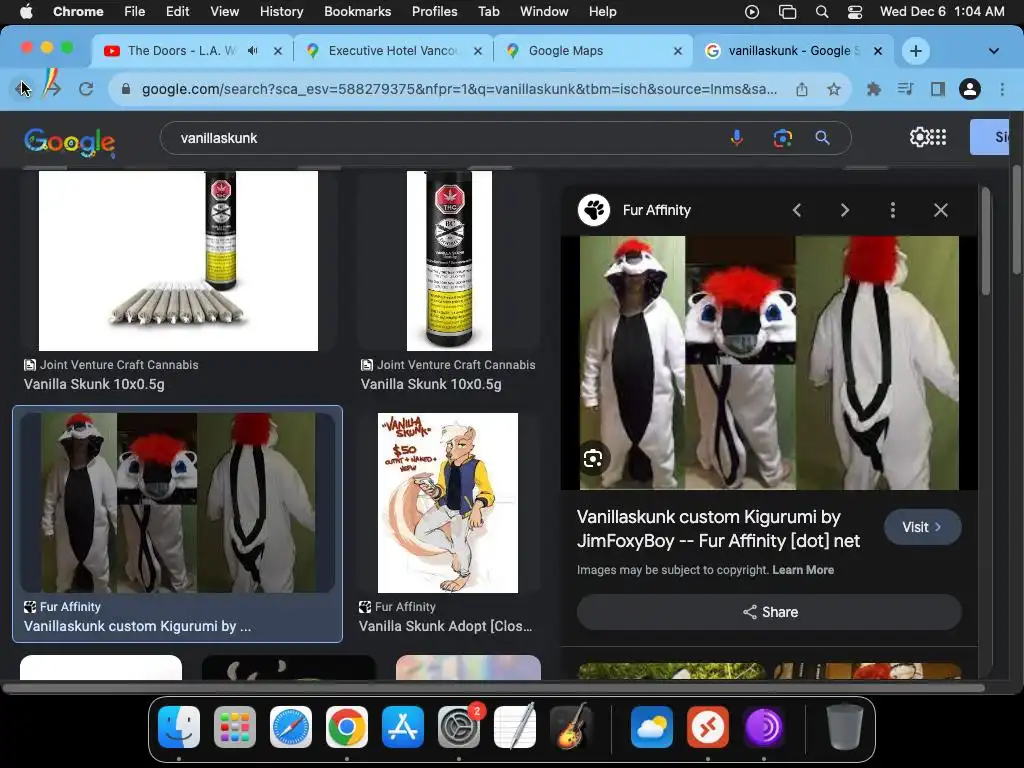
Task: Open the Bookmarks menu
Action: 357,12
